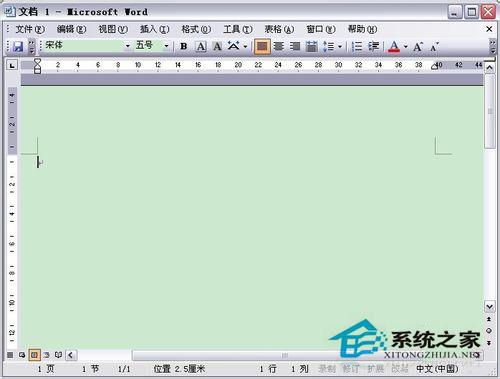Open the 插入 menu
This screenshot has height=379, width=500.
pyautogui.click(x=155, y=29)
